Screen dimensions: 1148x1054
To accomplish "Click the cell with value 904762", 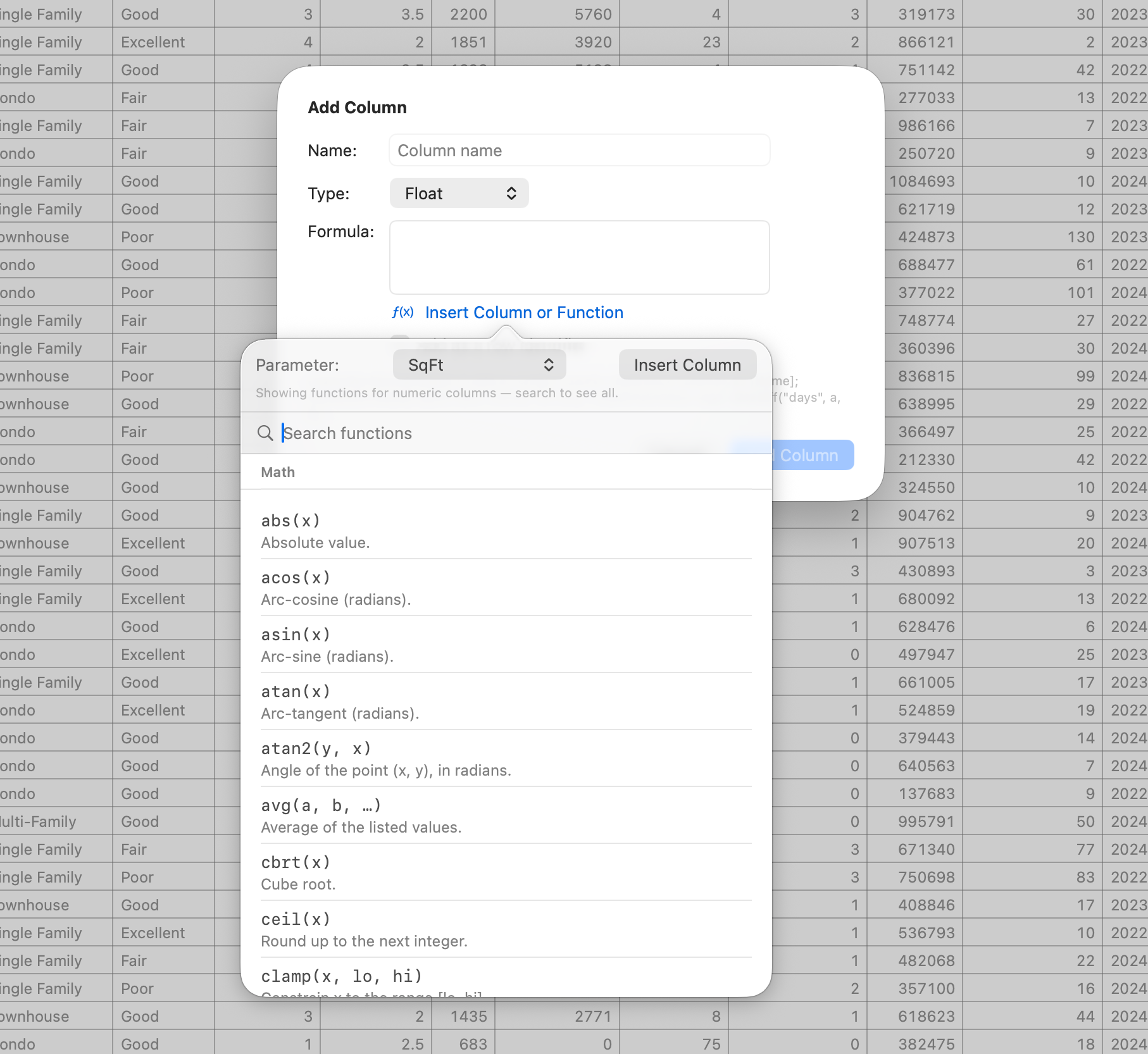I will [914, 515].
